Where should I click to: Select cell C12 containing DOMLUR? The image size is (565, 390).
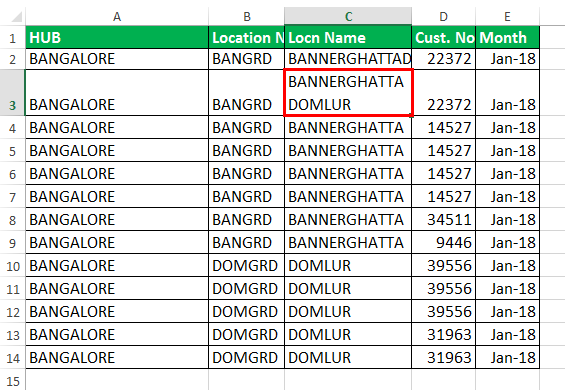coord(348,311)
